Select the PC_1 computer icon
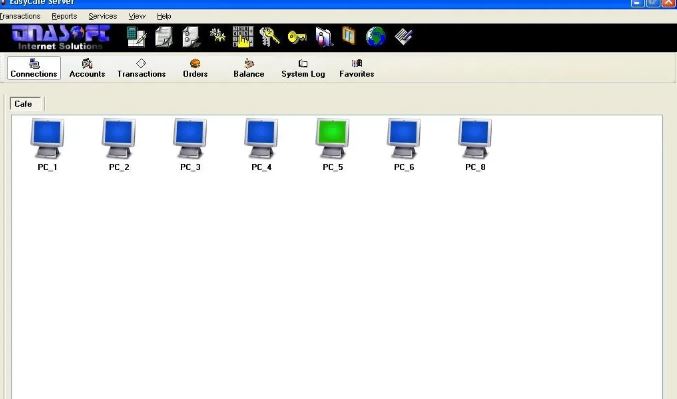 click(x=47, y=145)
